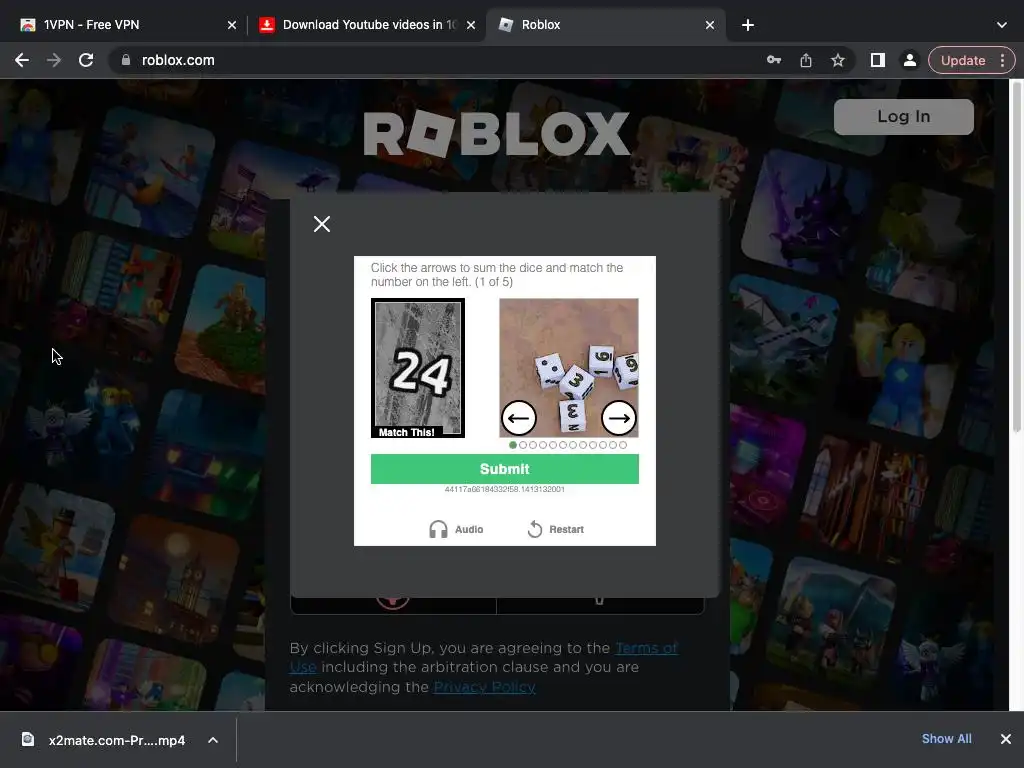Click the dice puzzle image
Viewport: 1024px width, 768px height.
coord(569,368)
